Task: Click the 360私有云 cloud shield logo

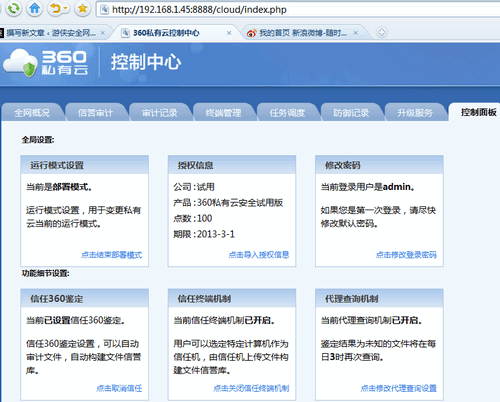Action: coord(46,63)
